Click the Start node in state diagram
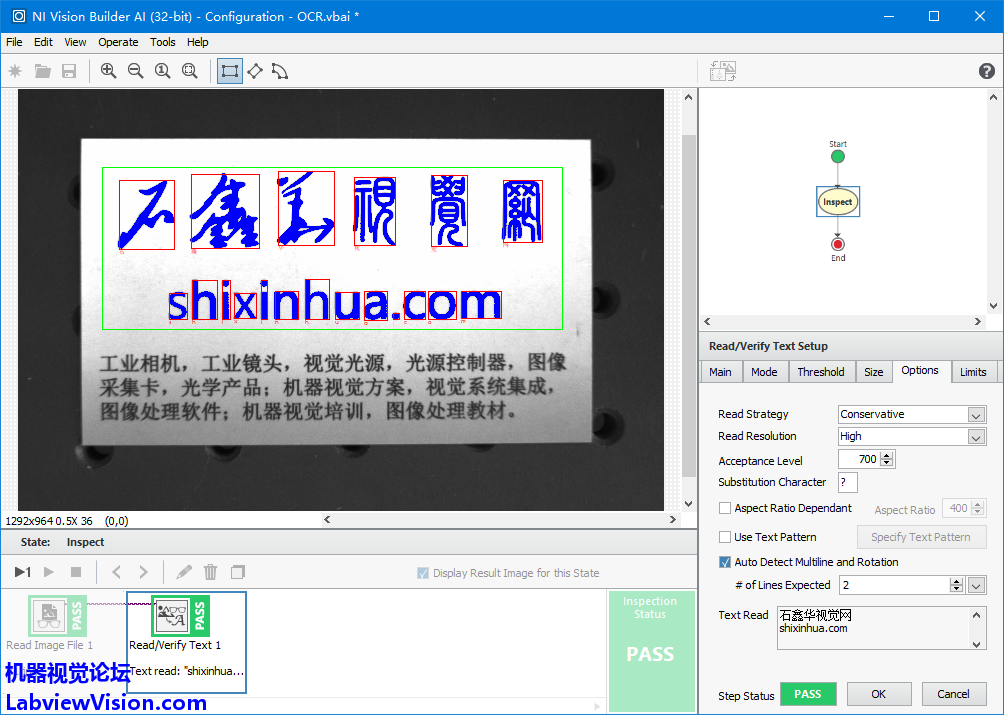The image size is (1004, 715). point(838,157)
